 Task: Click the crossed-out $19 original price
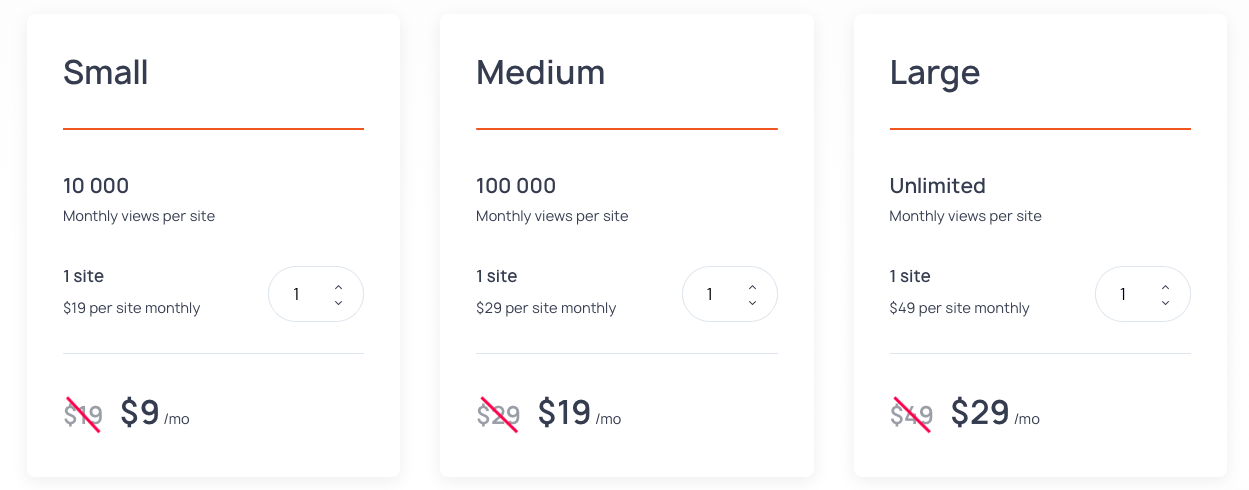(83, 414)
